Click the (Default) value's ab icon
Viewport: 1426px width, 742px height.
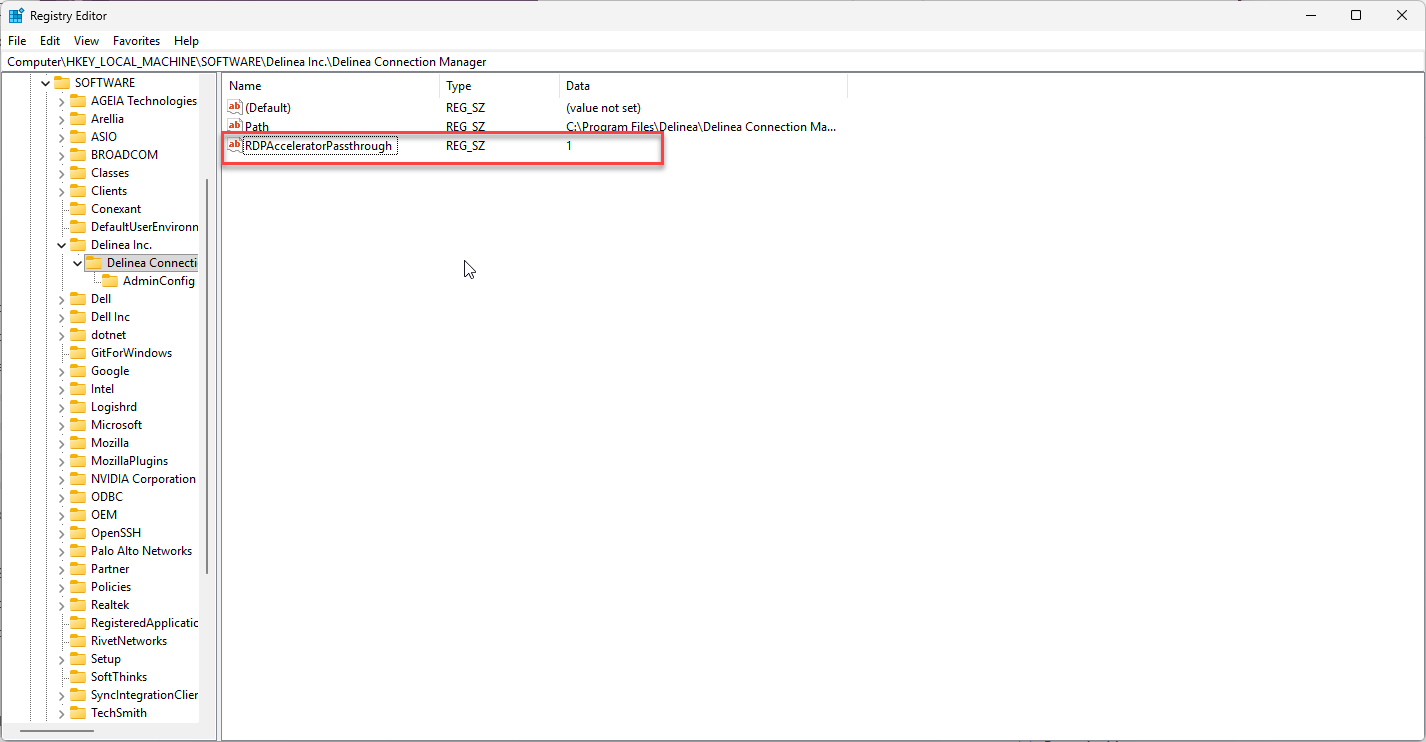click(235, 107)
